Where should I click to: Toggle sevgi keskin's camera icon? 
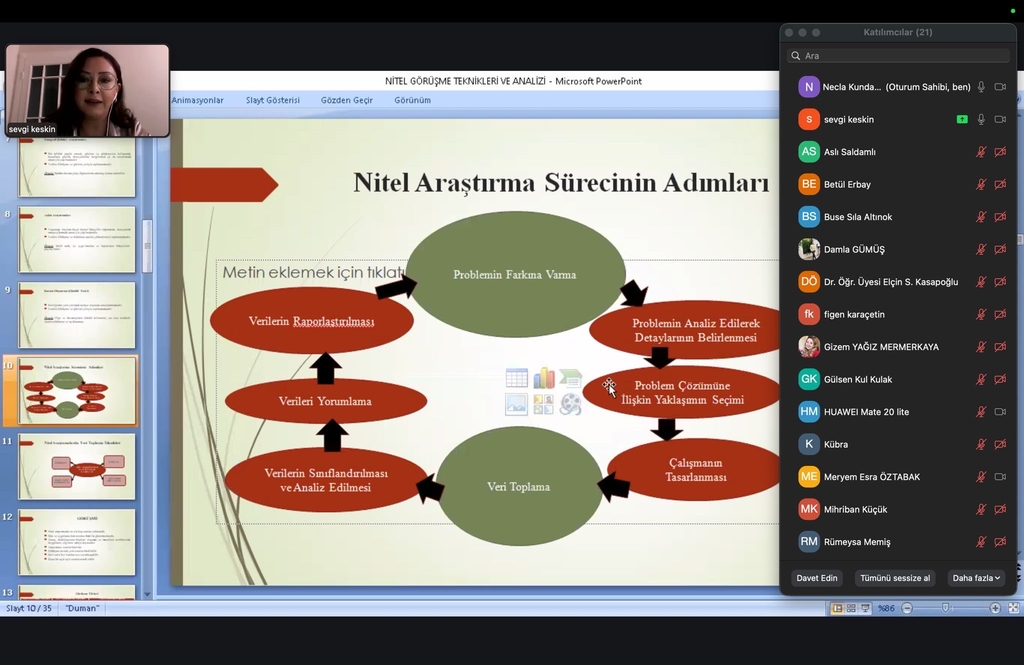1000,119
